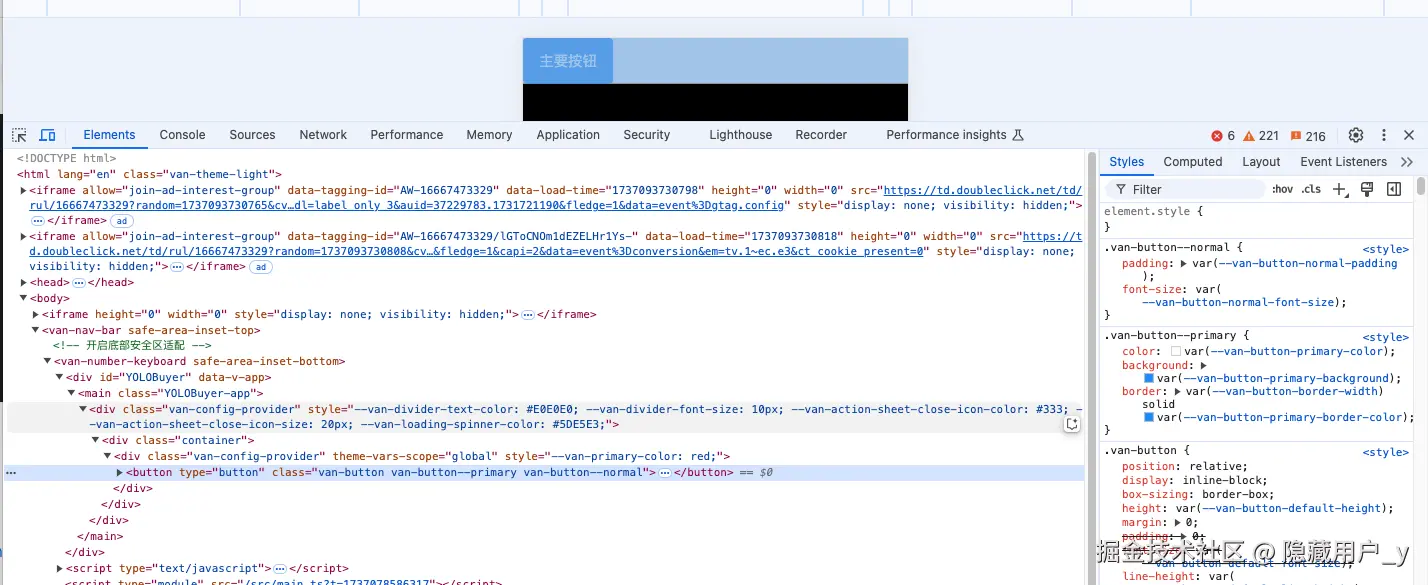Screen dimensions: 1428x585
Task: Expand the second doubleclick iframe node
Action: (23, 236)
